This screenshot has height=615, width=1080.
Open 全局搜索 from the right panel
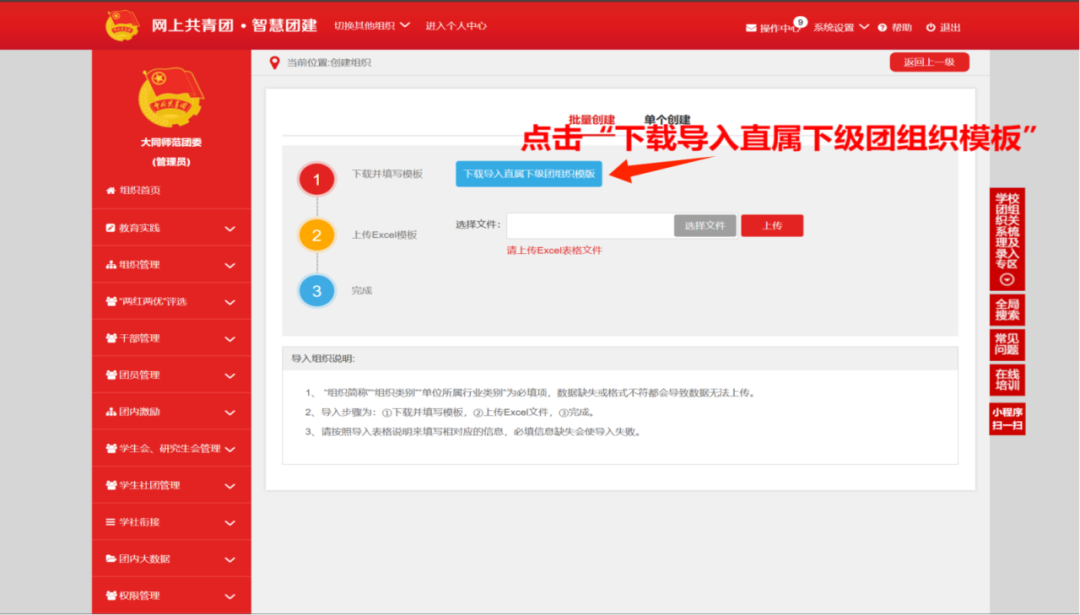[x=1007, y=311]
